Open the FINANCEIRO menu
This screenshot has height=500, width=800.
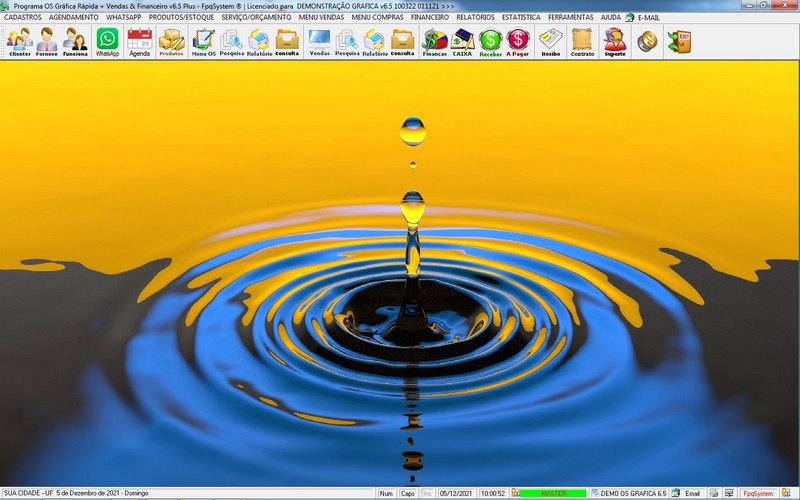click(x=430, y=17)
